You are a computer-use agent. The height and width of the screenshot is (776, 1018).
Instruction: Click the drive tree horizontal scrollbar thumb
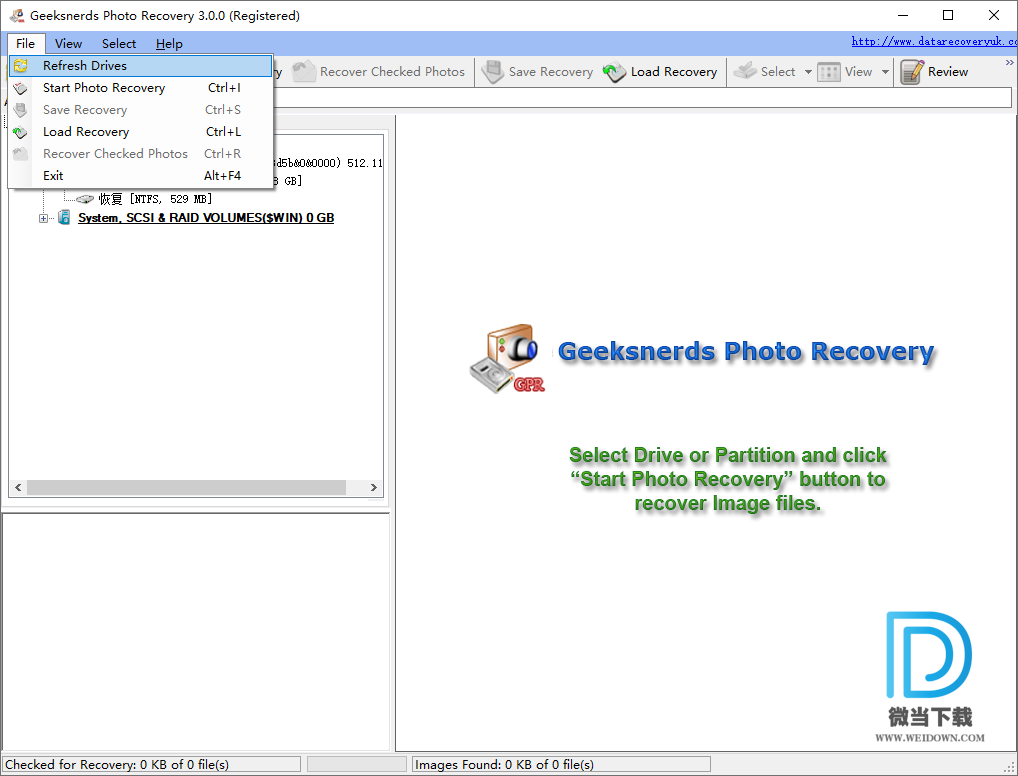[x=186, y=487]
